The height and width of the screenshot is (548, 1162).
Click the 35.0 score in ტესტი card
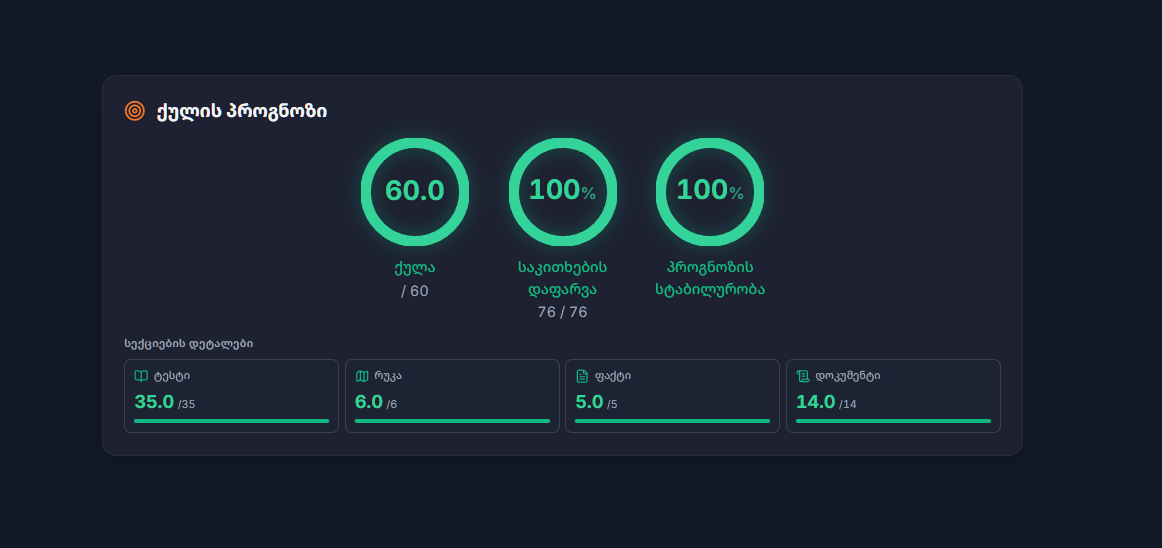[x=154, y=402]
